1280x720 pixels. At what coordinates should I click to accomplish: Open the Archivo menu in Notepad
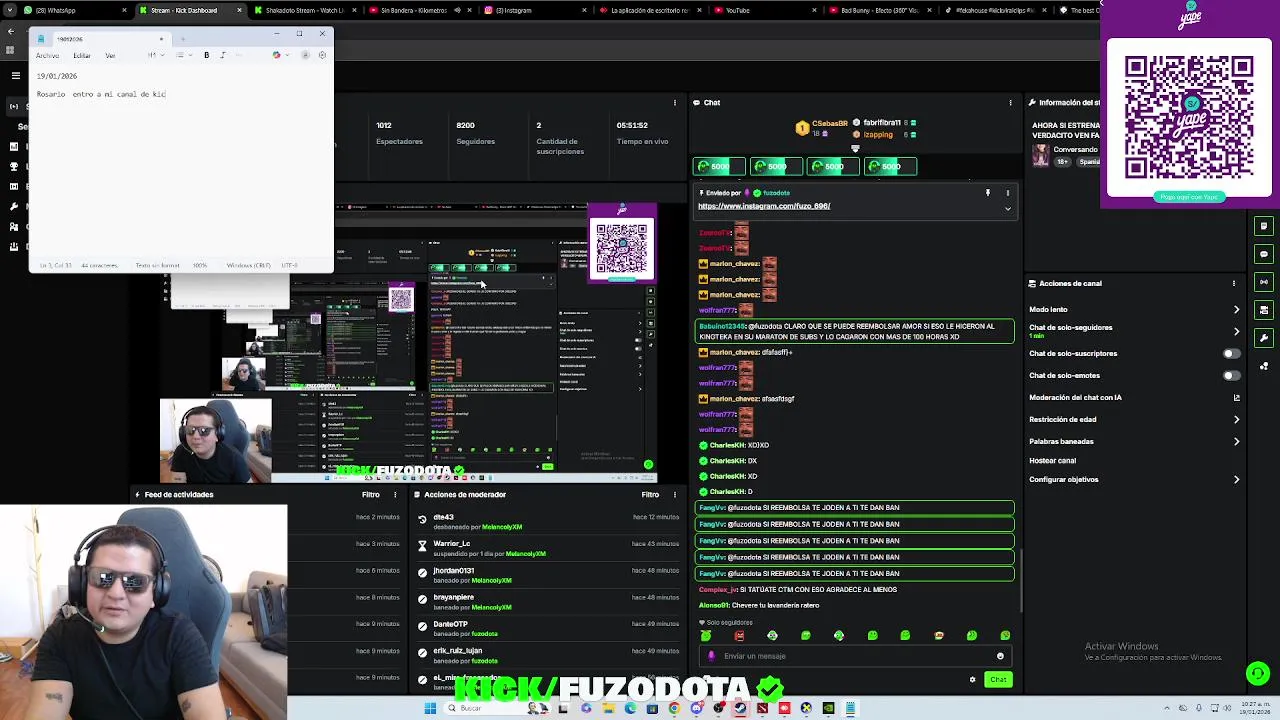point(47,55)
